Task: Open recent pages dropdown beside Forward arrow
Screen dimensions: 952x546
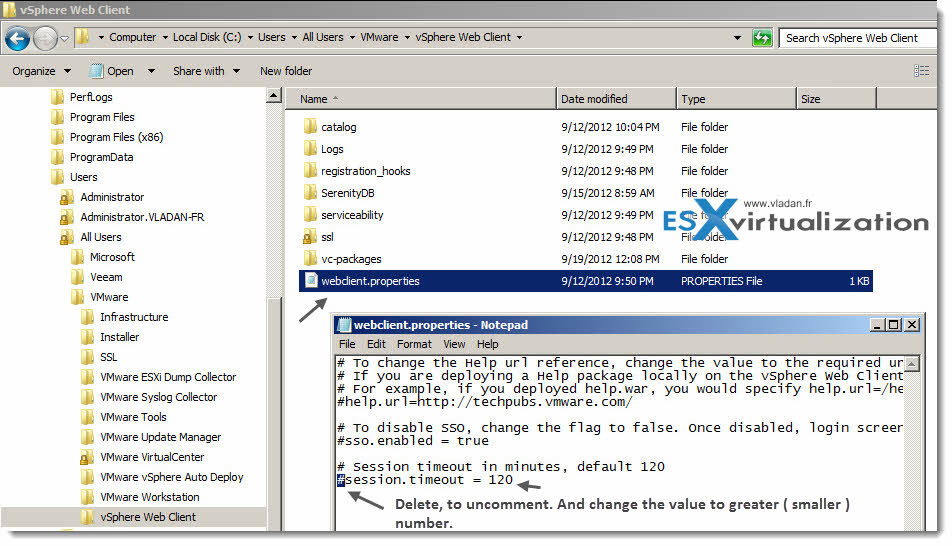Action: click(64, 38)
